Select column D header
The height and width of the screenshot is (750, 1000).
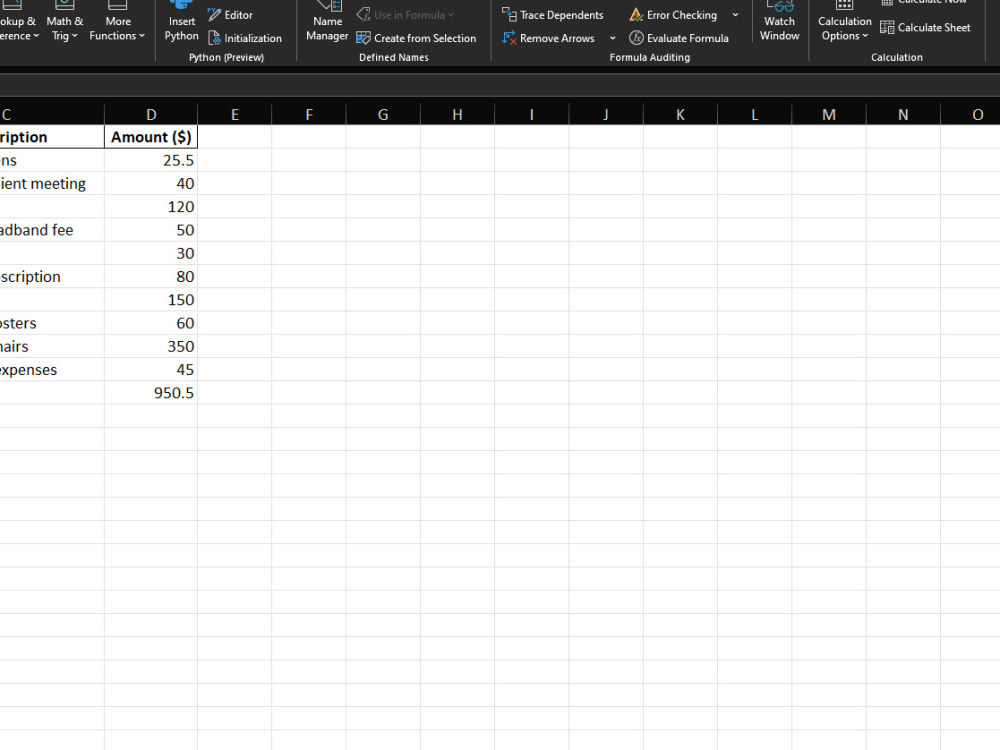pos(151,115)
